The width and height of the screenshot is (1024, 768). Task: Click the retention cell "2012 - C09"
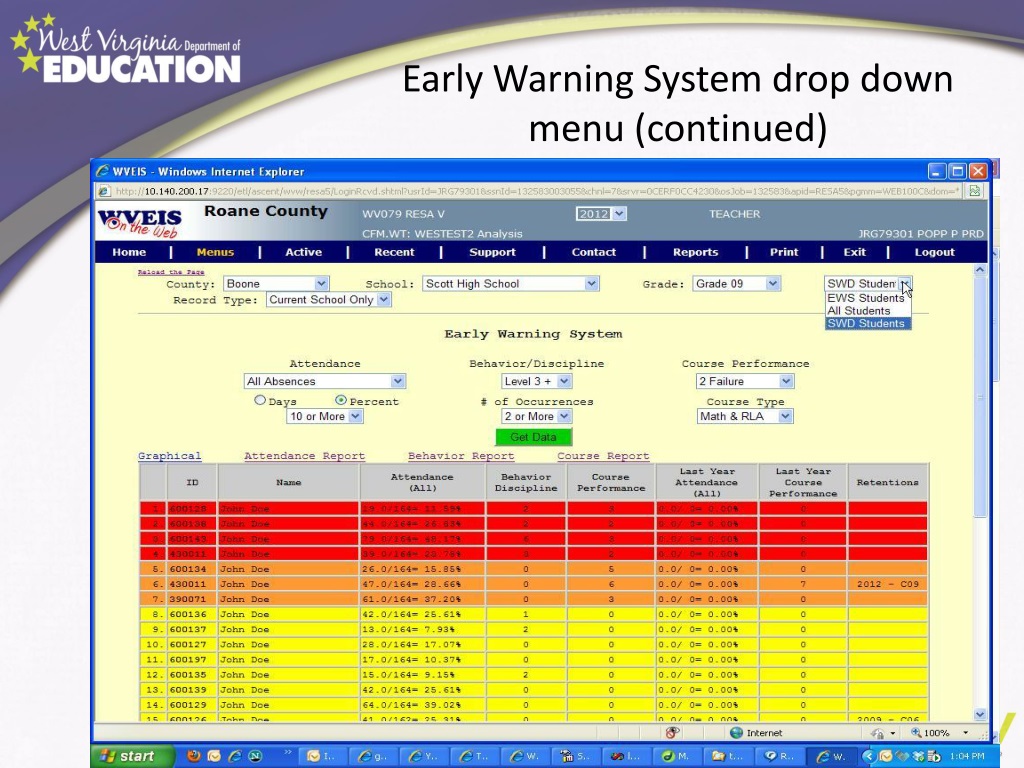(x=888, y=584)
